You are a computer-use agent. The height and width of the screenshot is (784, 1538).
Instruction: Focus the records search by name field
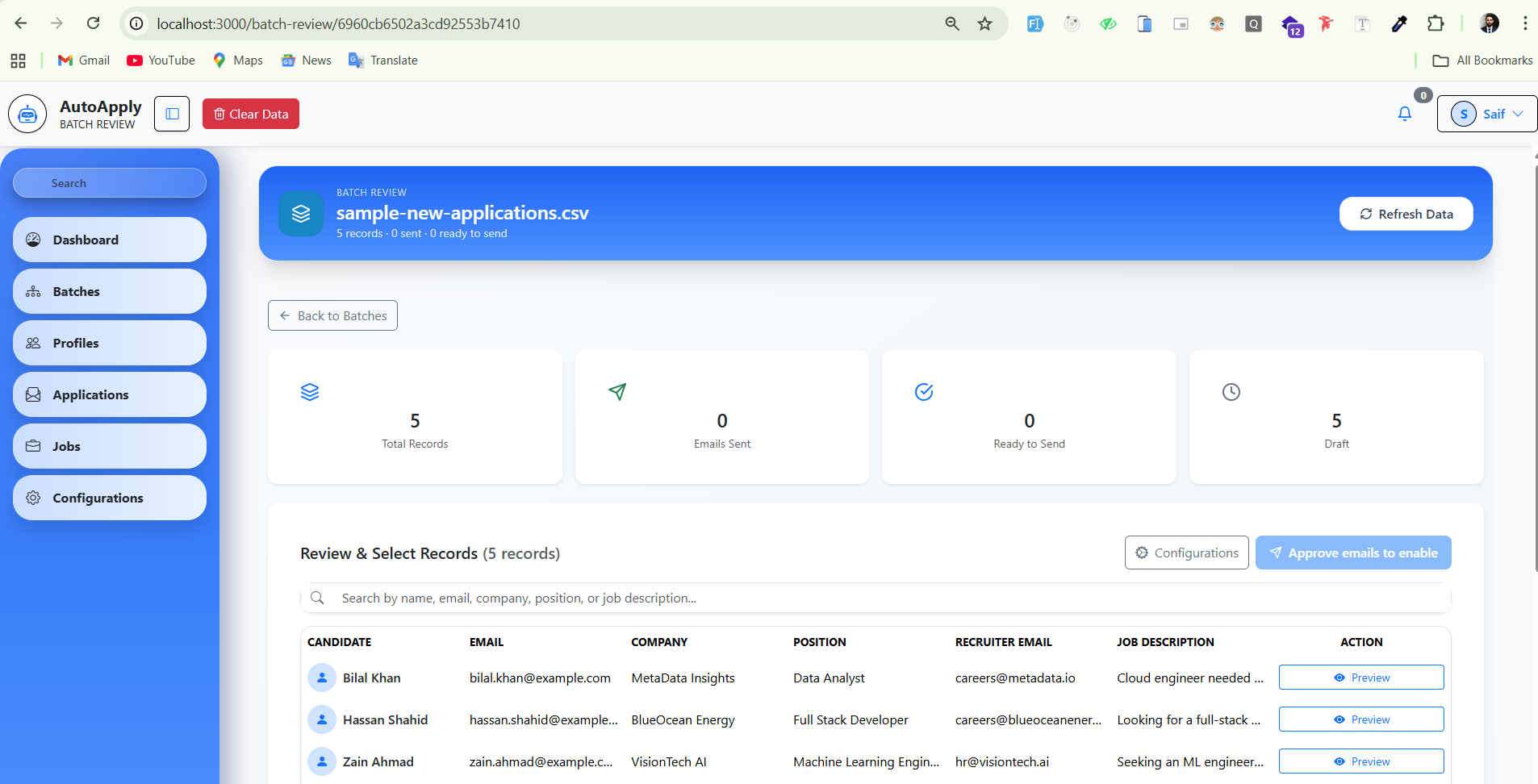click(x=888, y=598)
